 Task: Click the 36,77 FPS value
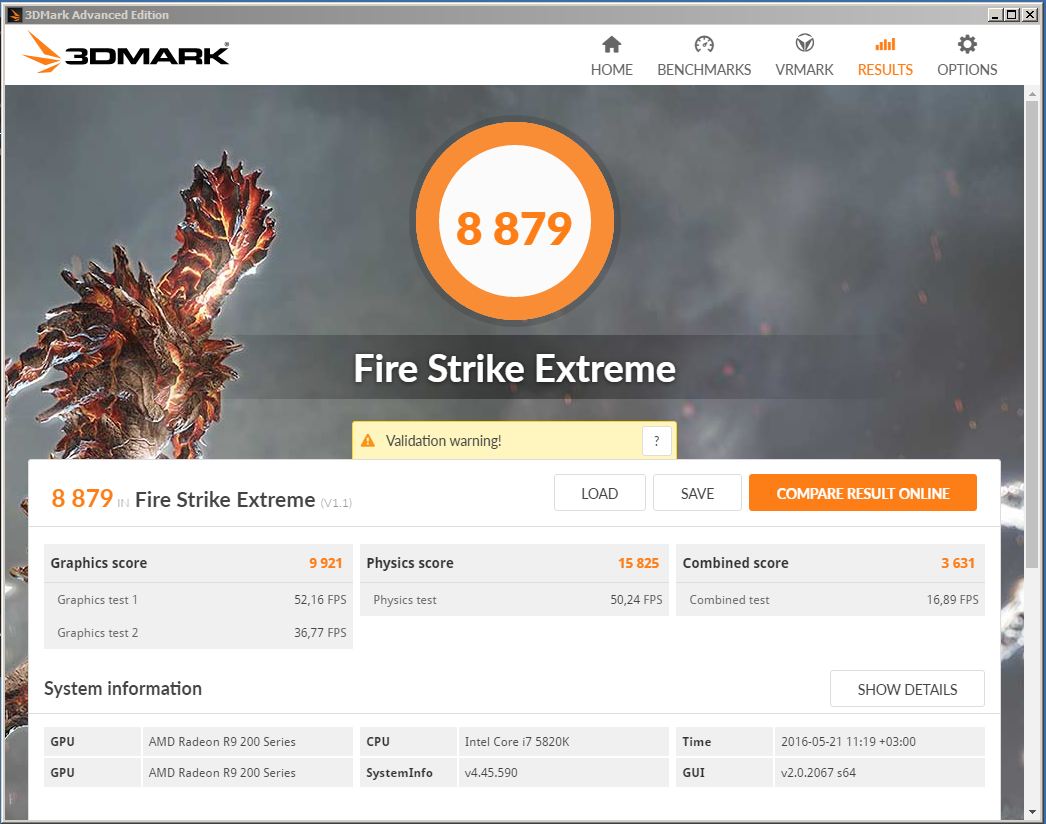(x=320, y=633)
